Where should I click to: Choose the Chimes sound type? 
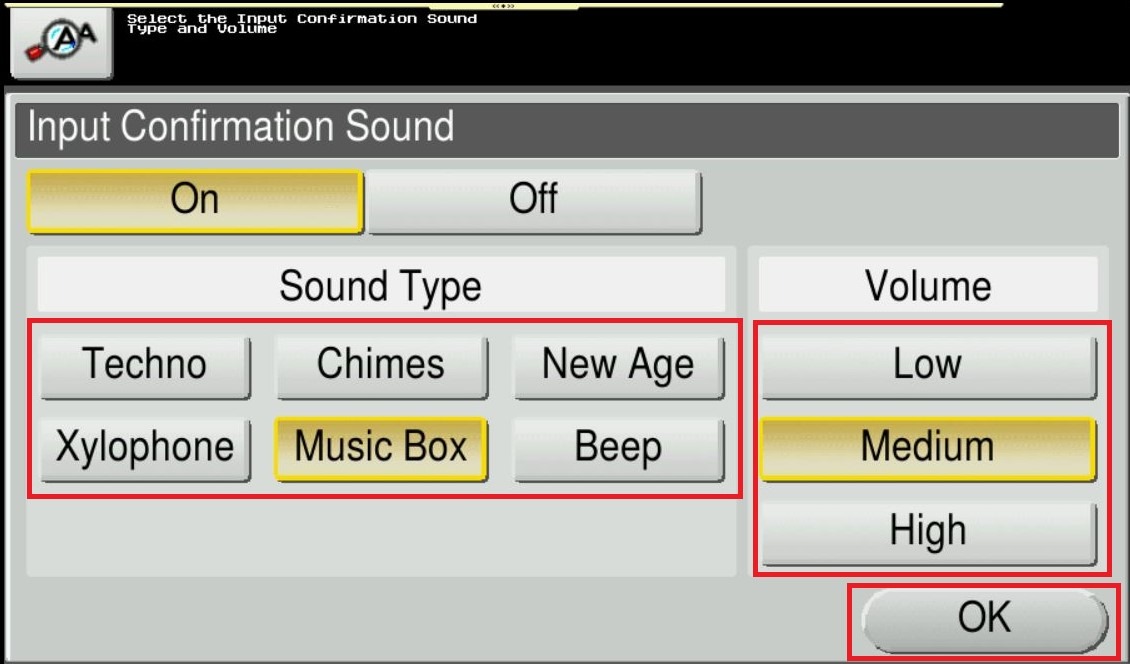pos(381,365)
